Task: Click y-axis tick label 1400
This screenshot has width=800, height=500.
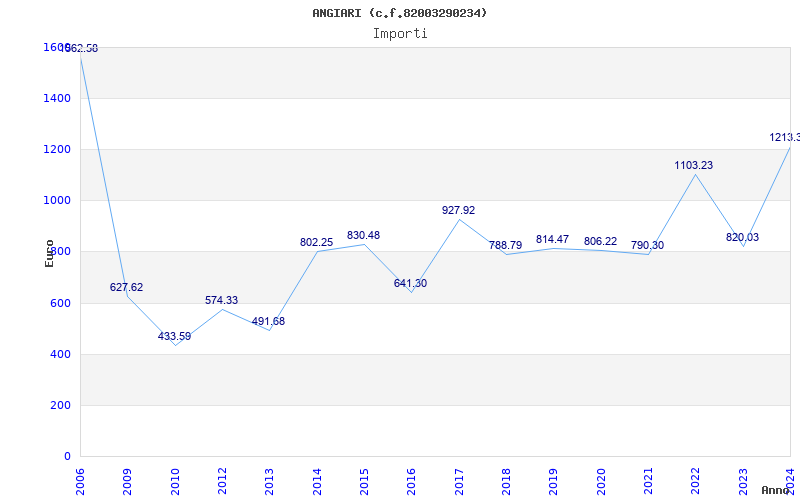Action: tap(57, 98)
